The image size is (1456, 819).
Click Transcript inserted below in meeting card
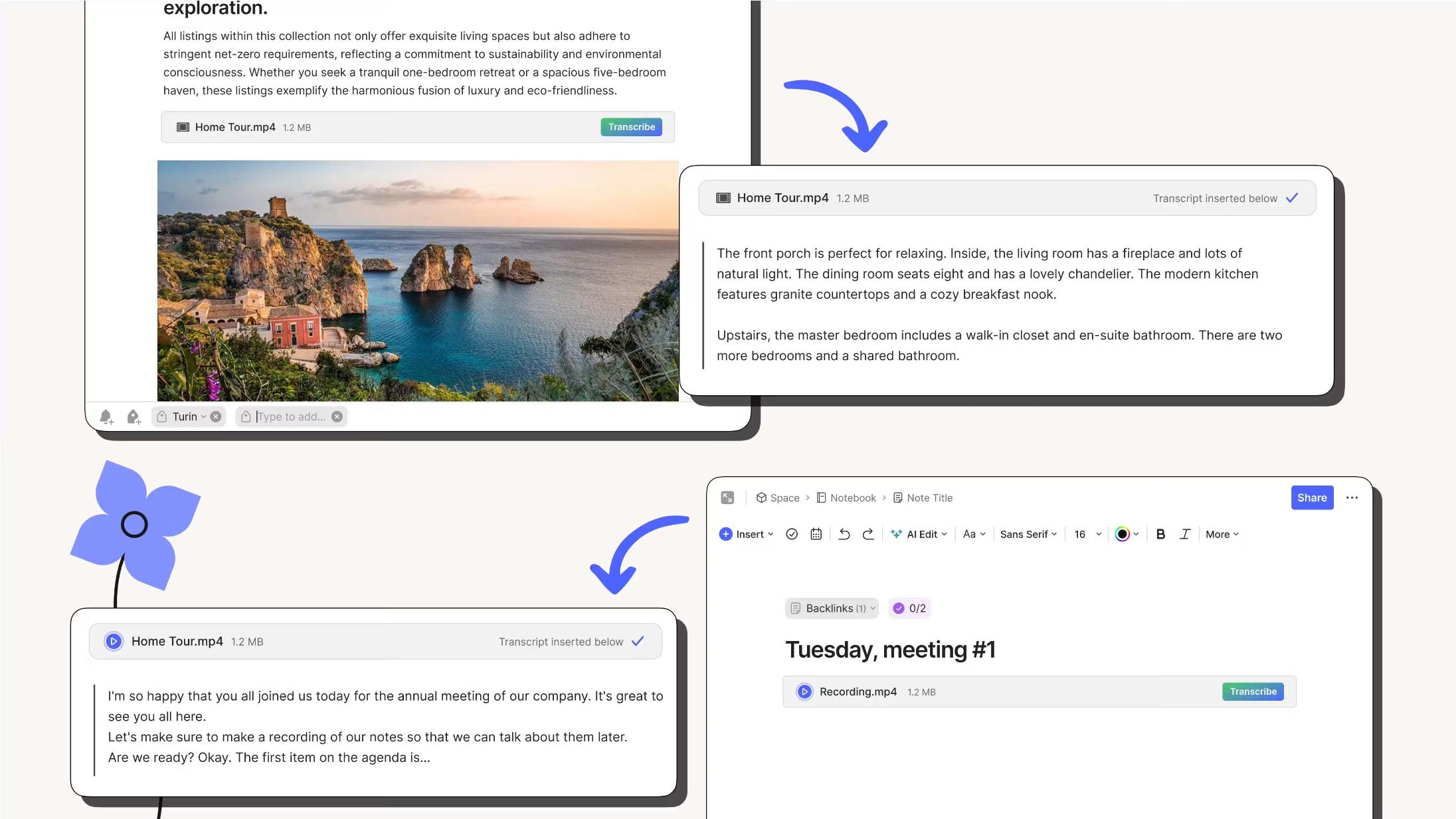pos(561,642)
